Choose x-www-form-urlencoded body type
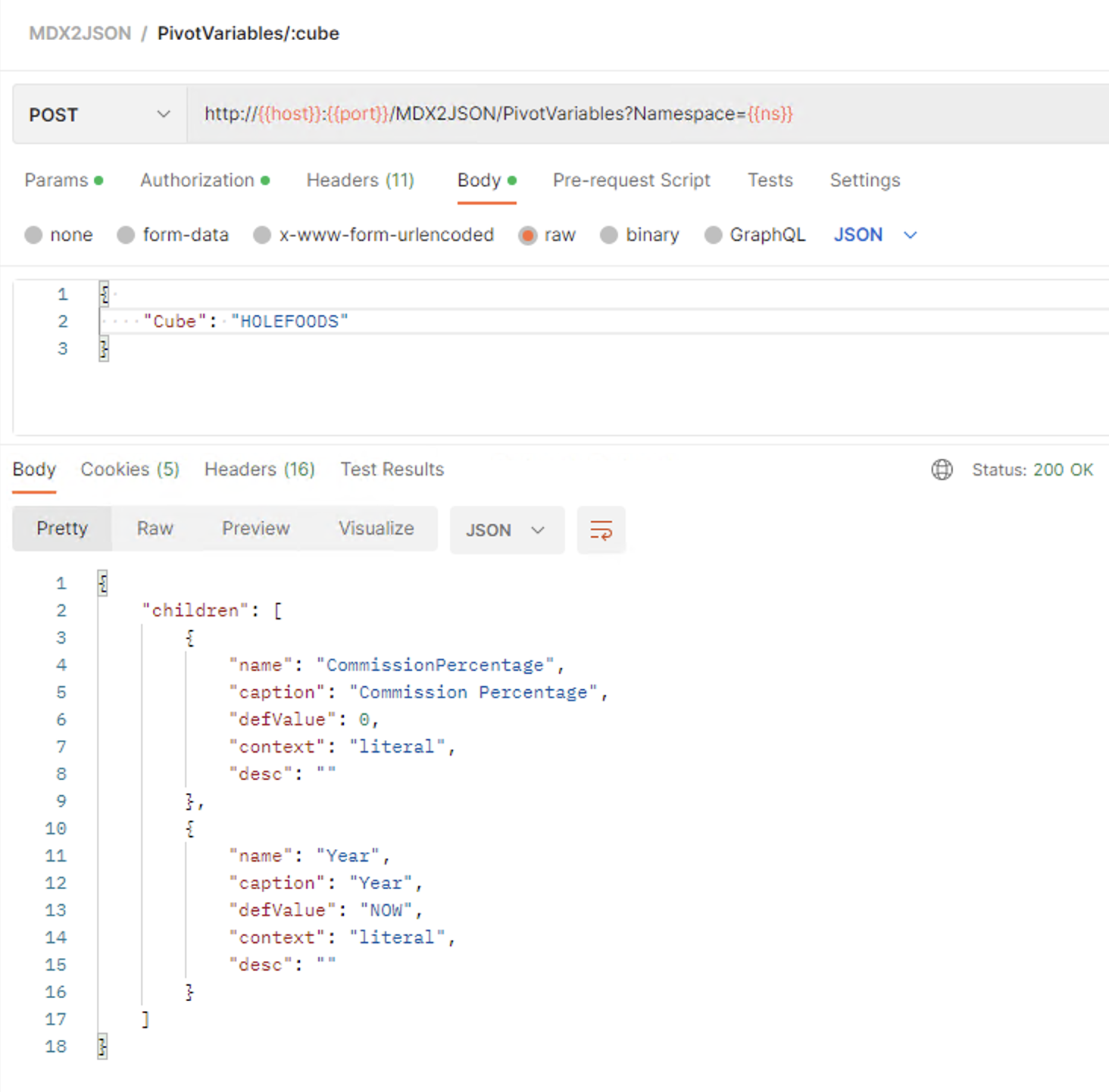1109x1092 pixels. (262, 235)
